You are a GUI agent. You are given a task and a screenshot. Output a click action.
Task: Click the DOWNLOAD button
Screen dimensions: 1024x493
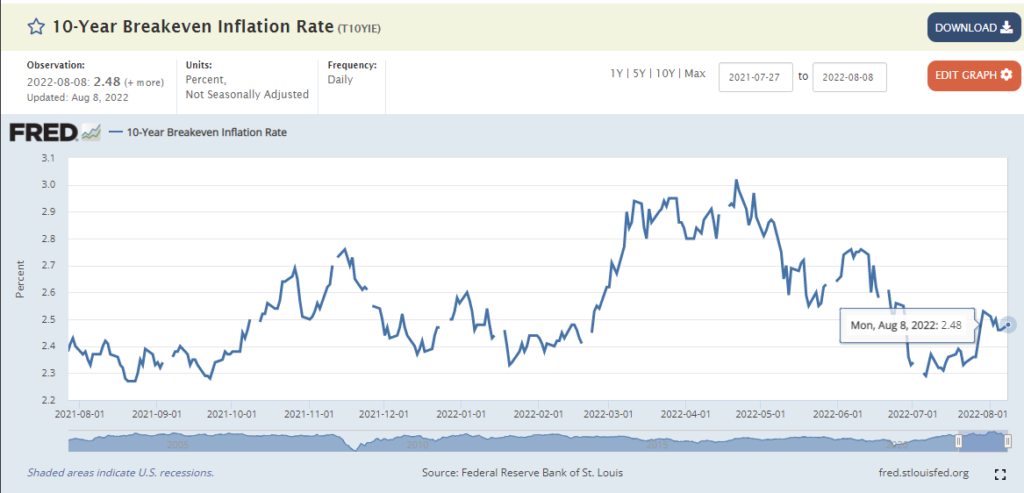[x=972, y=27]
